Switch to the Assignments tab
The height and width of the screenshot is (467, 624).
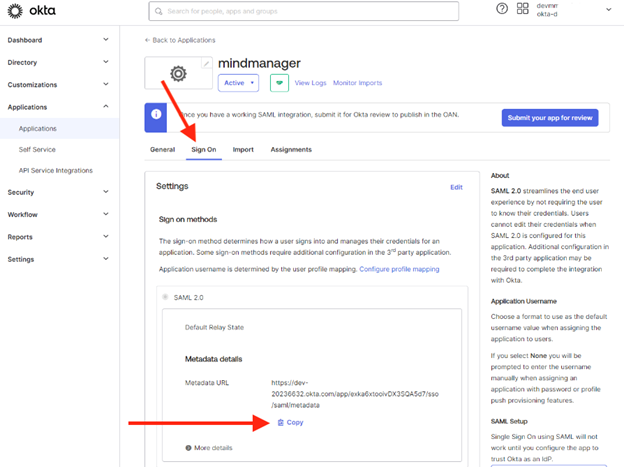(x=291, y=150)
